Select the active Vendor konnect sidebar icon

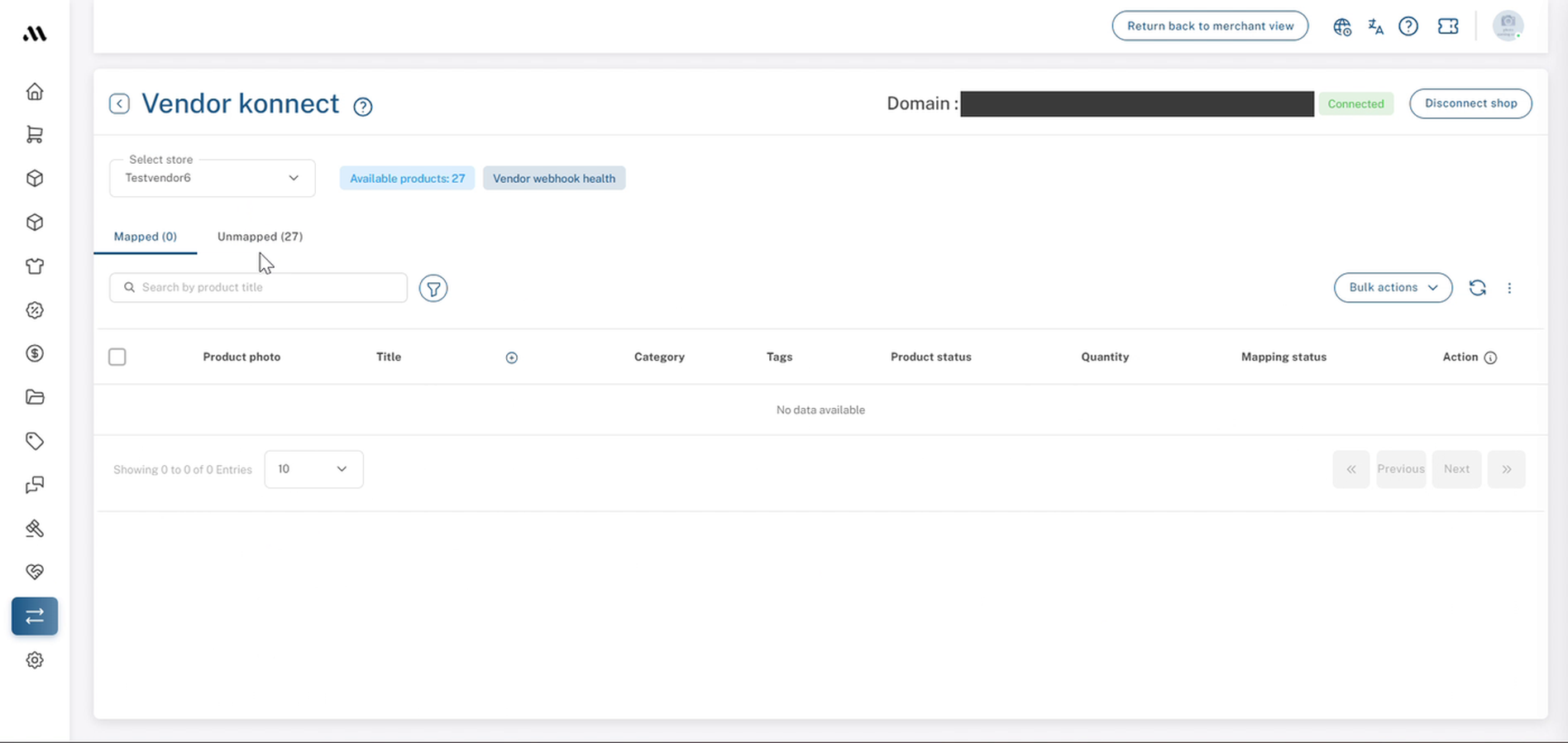click(x=35, y=616)
